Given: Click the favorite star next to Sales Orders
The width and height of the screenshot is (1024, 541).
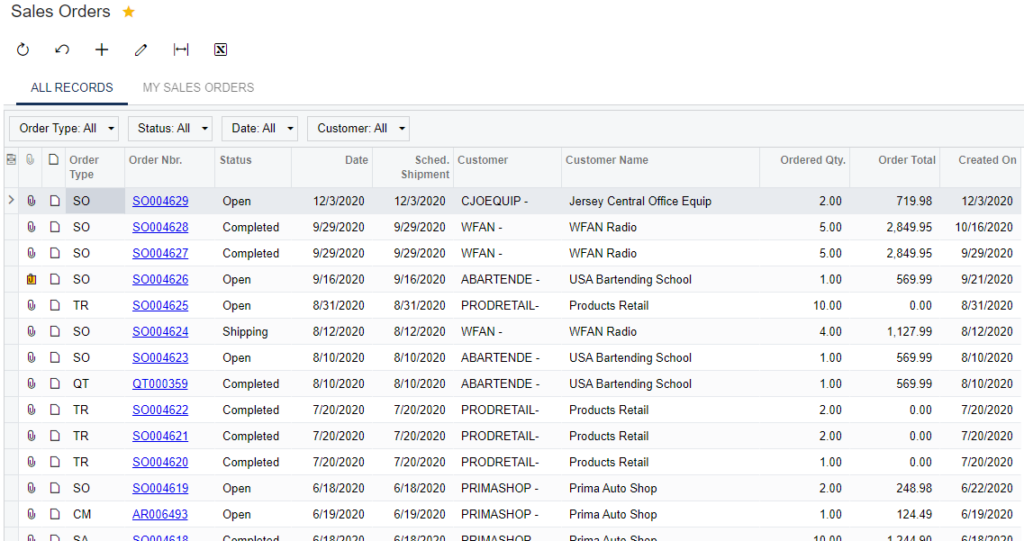Looking at the screenshot, I should pyautogui.click(x=129, y=12).
